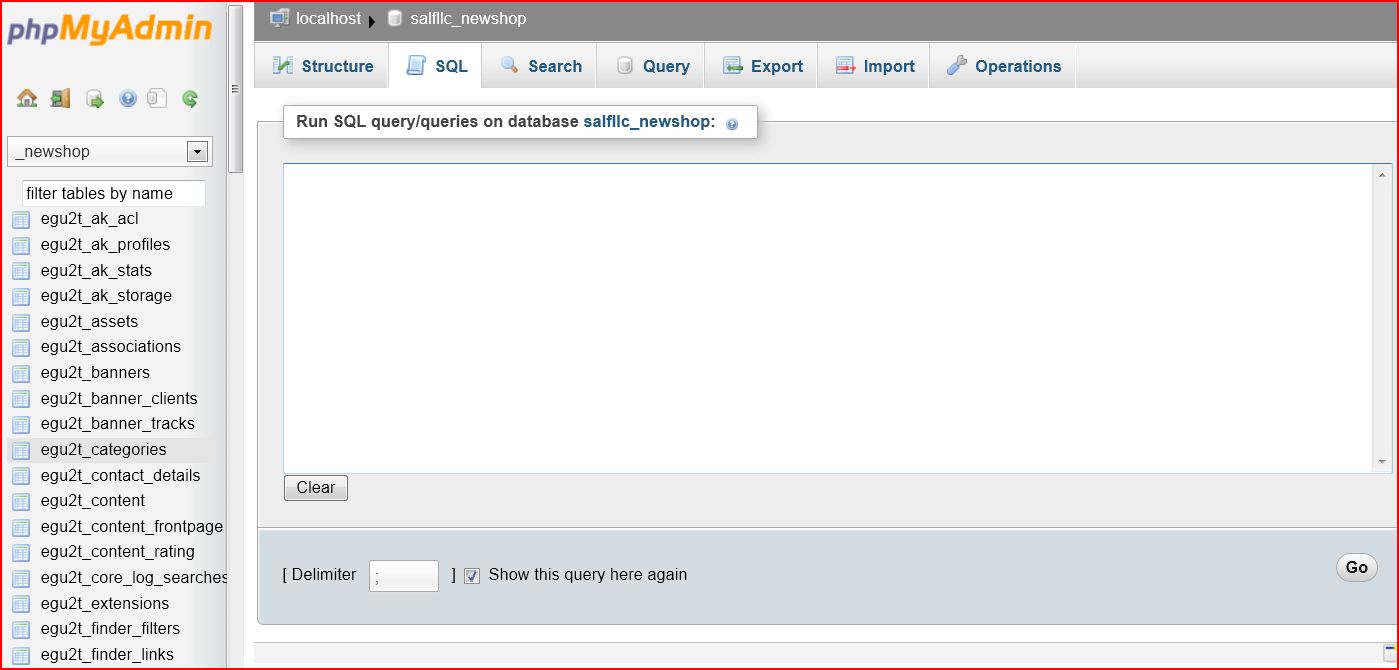Click the table icon beside egu2t_ak_storage
Viewport: 1399px width, 670px height.
tap(21, 296)
